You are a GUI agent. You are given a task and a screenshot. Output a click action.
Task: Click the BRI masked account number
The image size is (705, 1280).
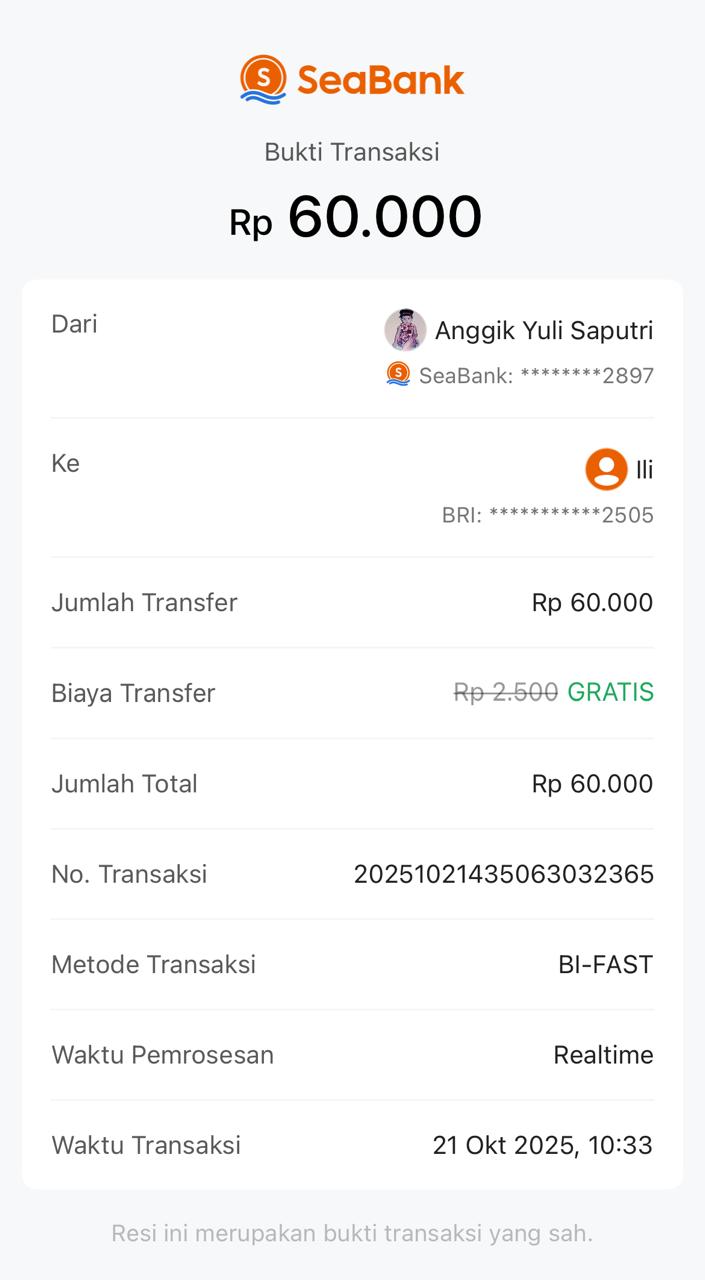coord(548,515)
